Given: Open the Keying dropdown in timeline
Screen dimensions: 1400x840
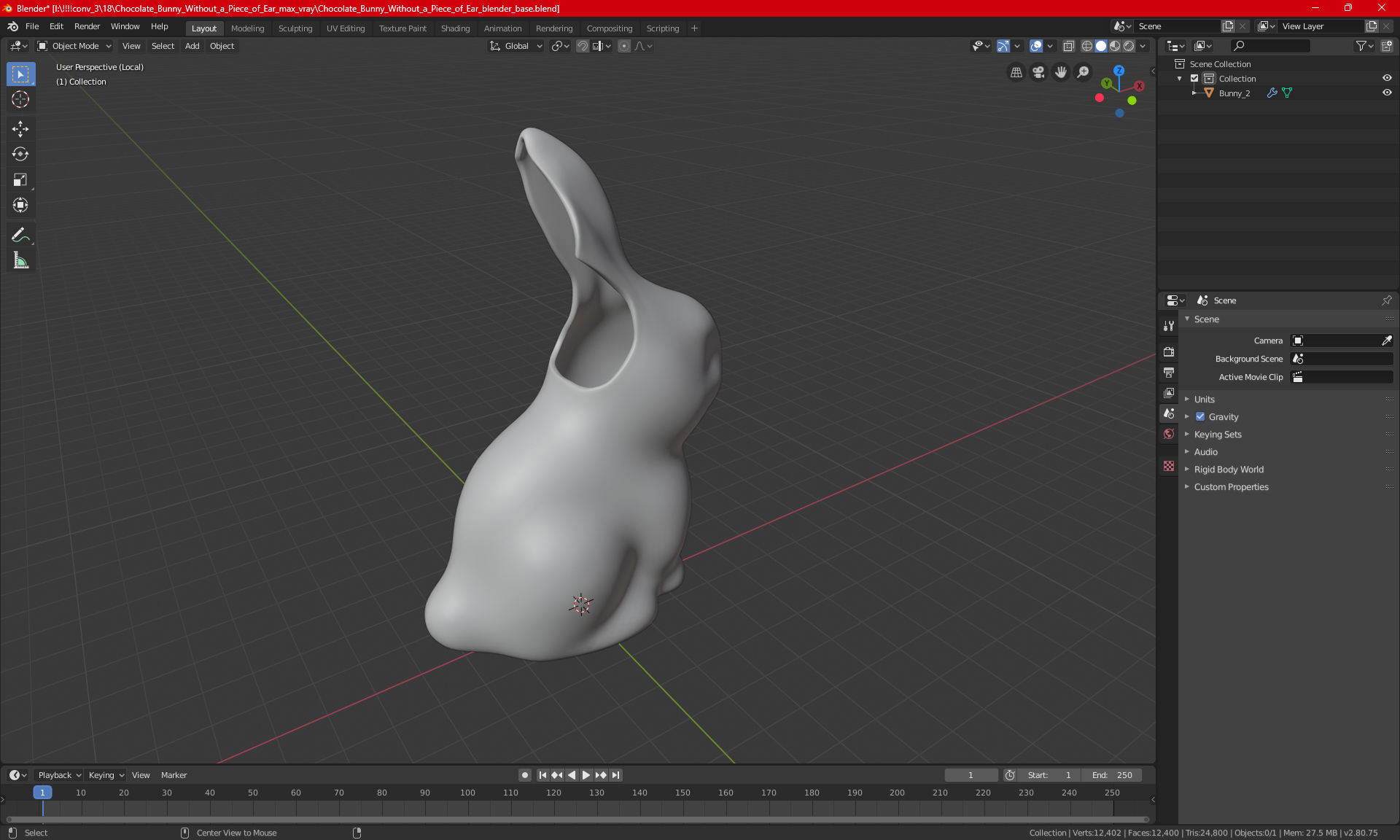Looking at the screenshot, I should click(106, 775).
